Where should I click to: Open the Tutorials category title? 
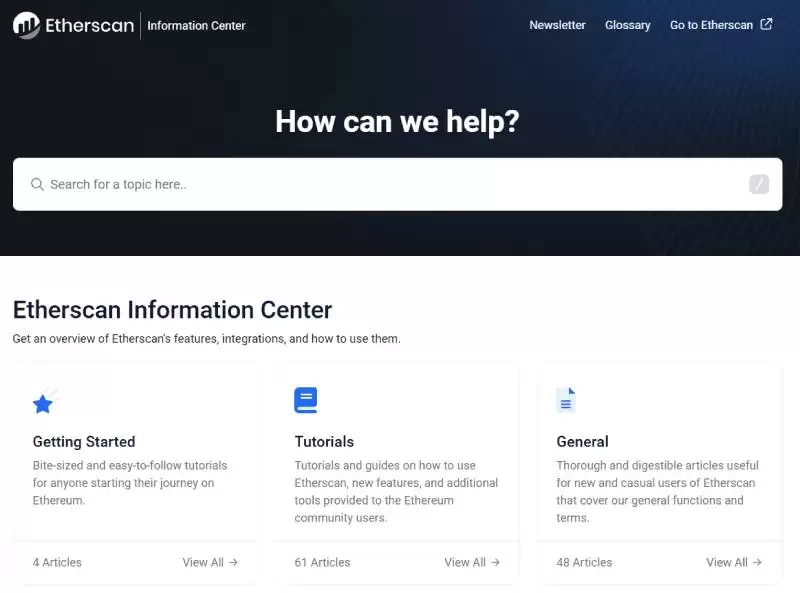pos(324,441)
